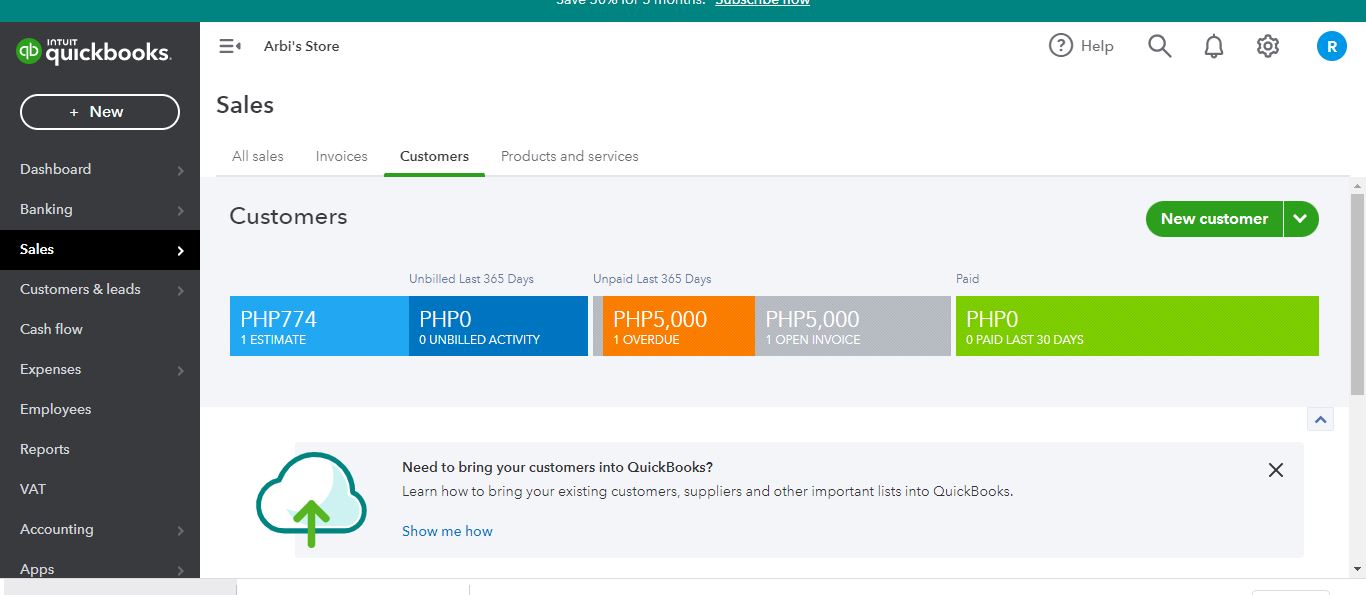The image size is (1366, 595).
Task: Open Help with the question mark icon
Action: coord(1061,46)
